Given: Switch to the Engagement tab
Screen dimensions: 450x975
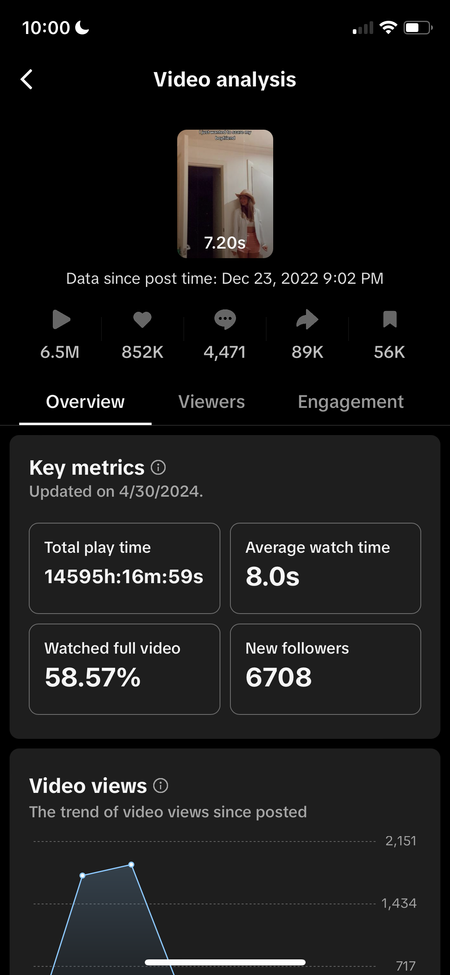Looking at the screenshot, I should (351, 402).
